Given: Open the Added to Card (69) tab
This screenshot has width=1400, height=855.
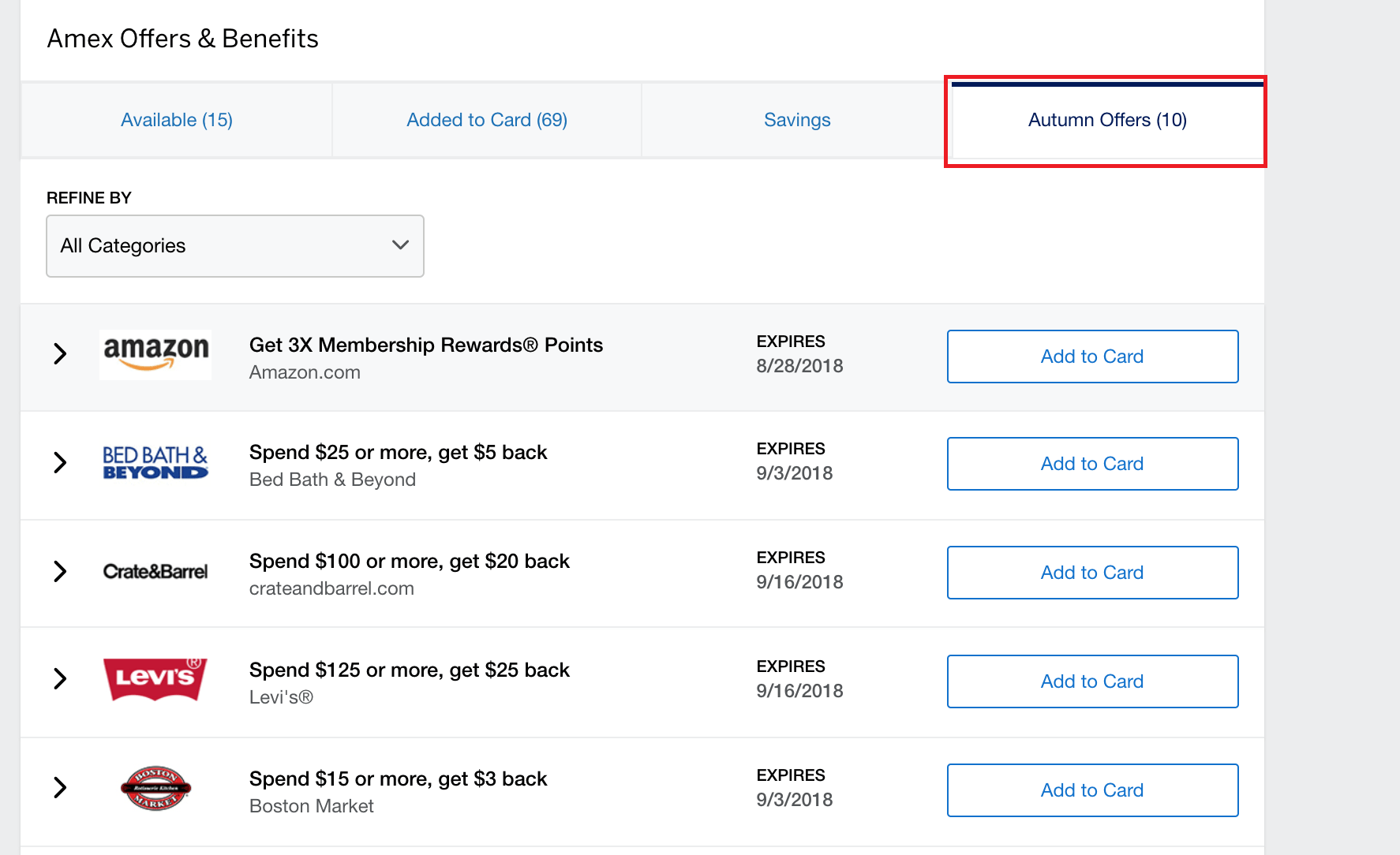Looking at the screenshot, I should coord(487,120).
